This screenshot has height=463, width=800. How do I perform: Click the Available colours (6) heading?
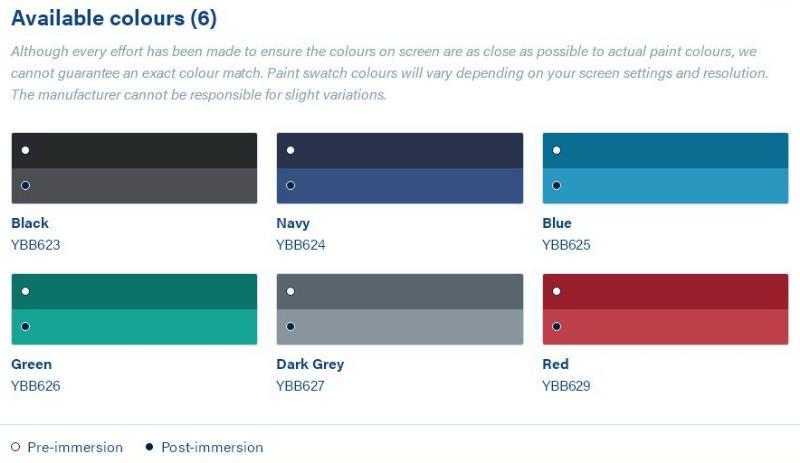(114, 18)
